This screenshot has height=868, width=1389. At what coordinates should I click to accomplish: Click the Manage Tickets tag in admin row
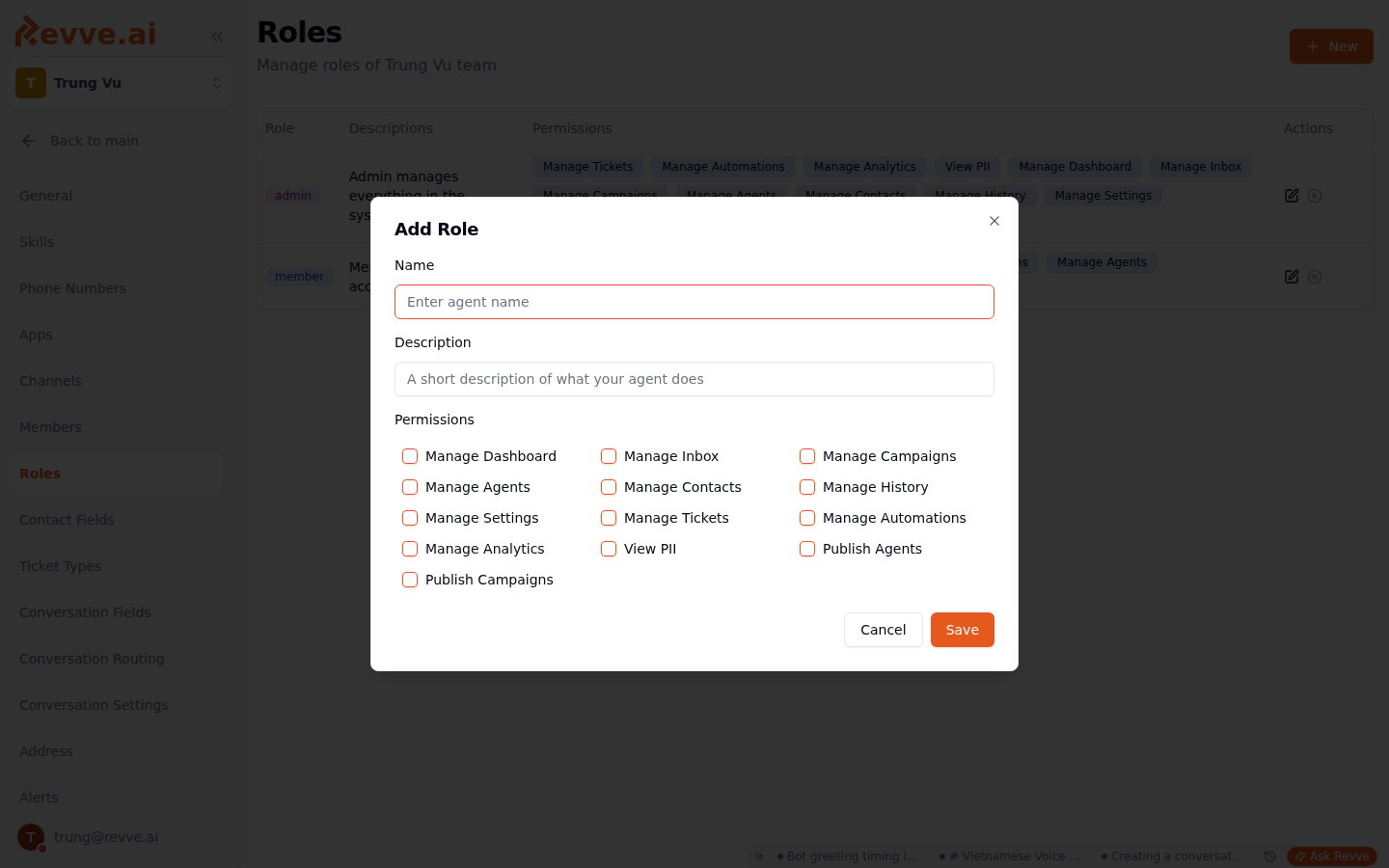(x=587, y=167)
